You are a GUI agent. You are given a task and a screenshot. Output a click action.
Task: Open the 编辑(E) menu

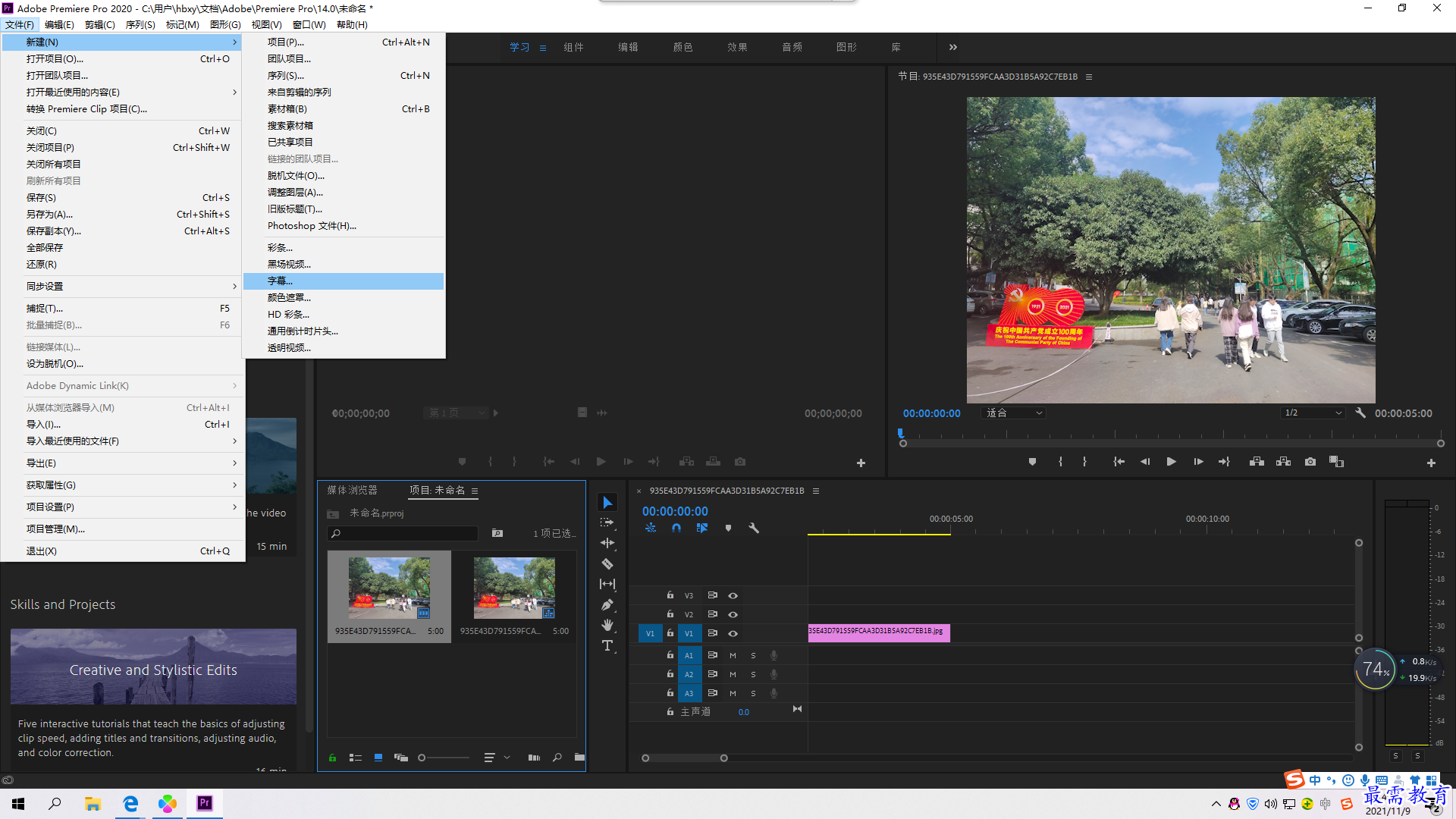point(59,24)
